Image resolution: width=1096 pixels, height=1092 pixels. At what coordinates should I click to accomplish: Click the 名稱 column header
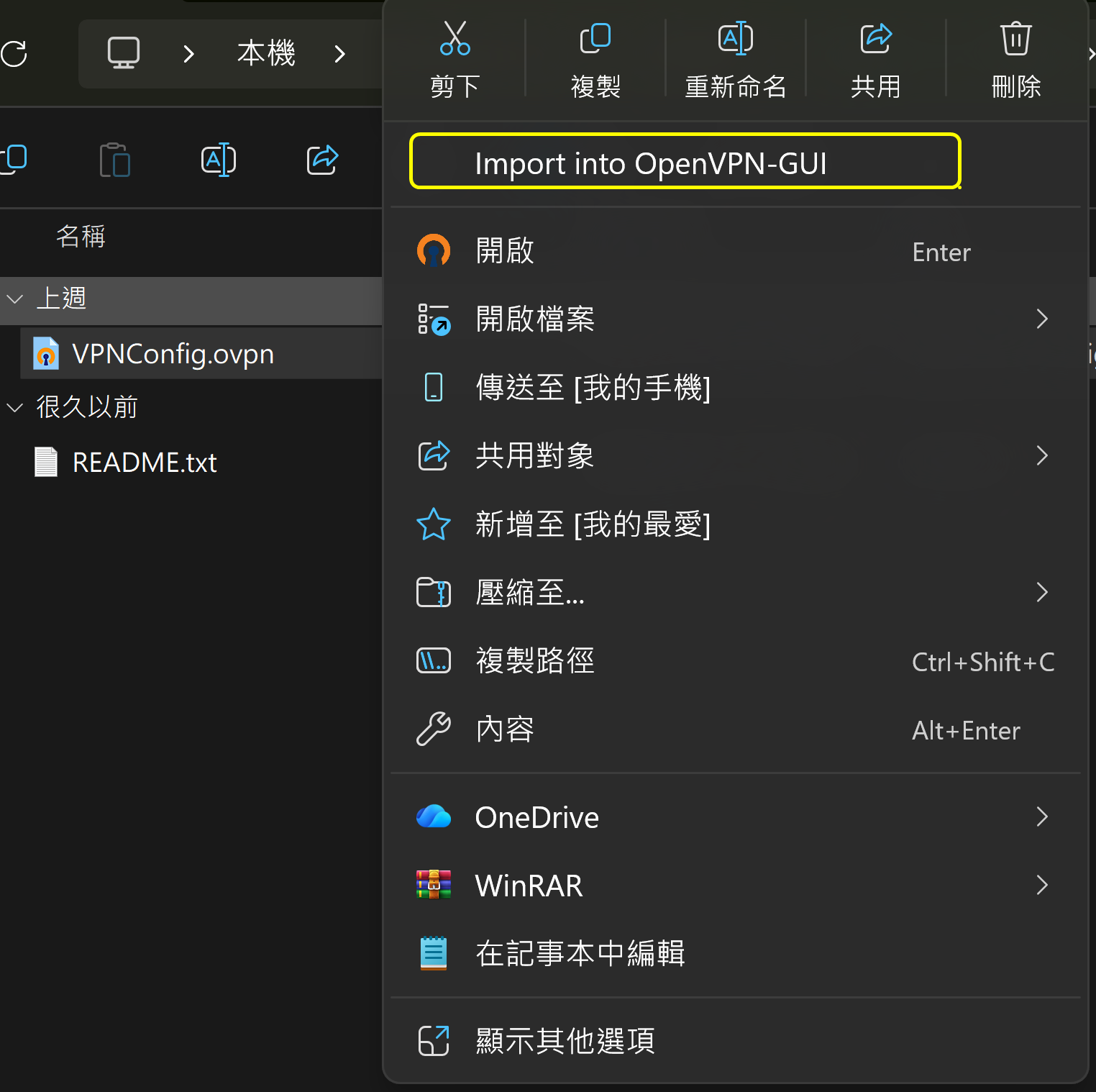click(x=81, y=236)
